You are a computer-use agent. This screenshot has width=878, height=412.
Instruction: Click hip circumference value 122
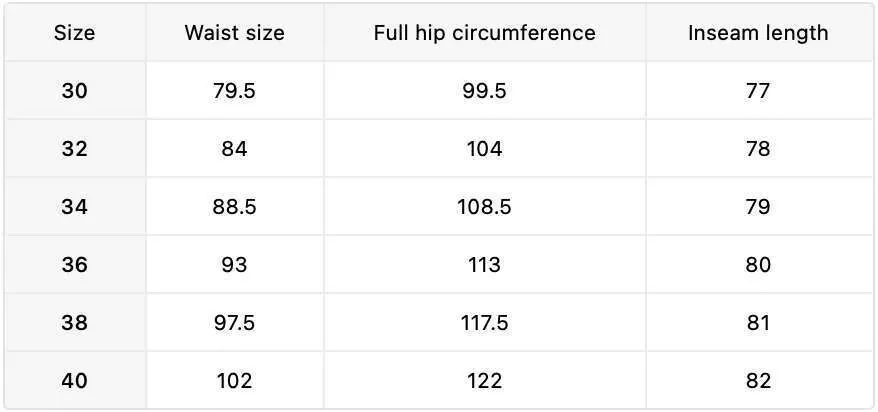(484, 381)
